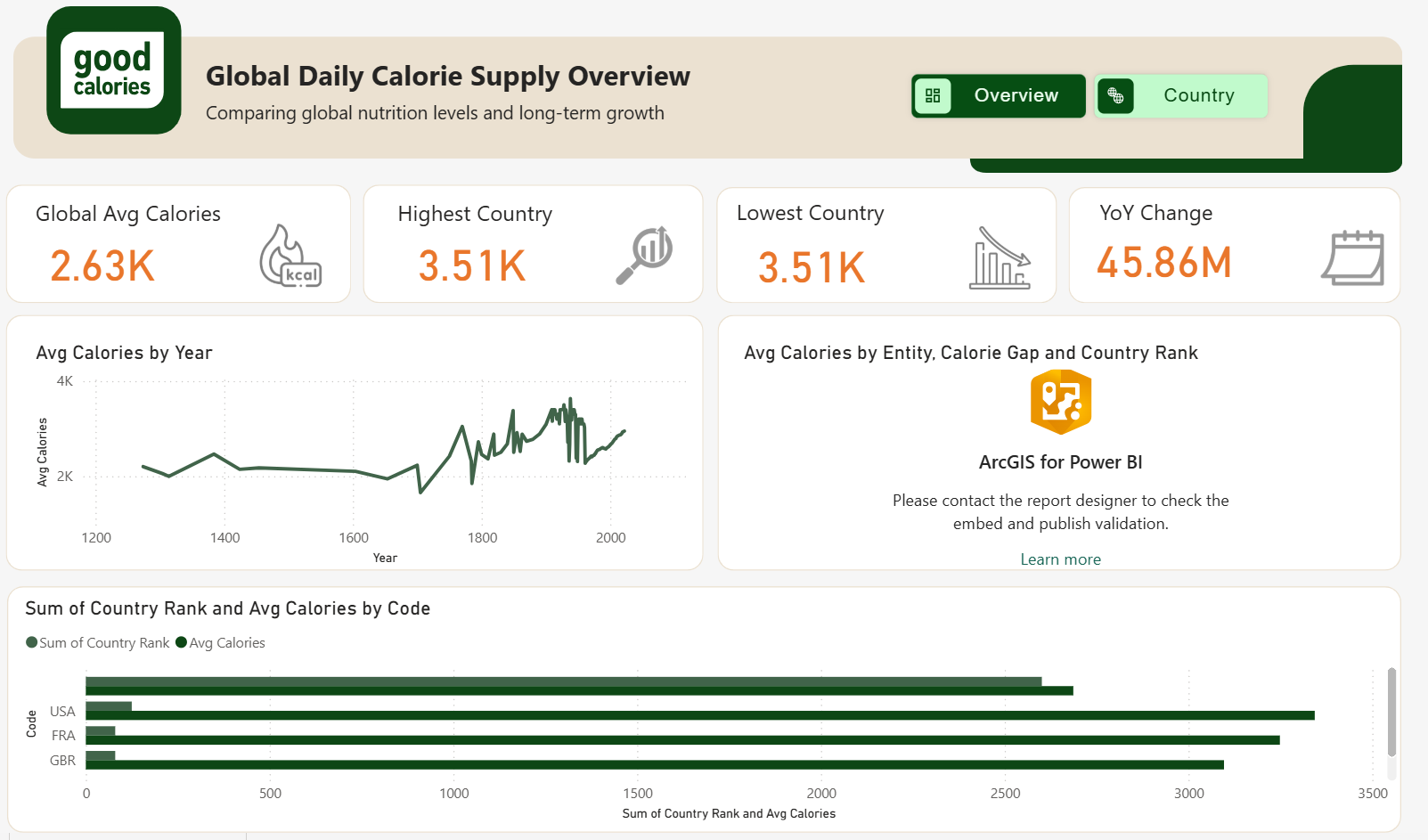The image size is (1428, 840).
Task: Select the FRA code label
Action: [x=63, y=735]
